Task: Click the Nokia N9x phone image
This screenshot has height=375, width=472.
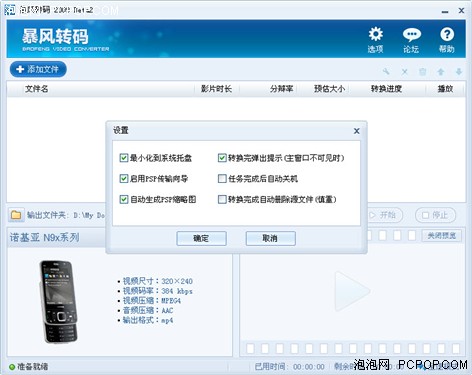Action: 59,302
